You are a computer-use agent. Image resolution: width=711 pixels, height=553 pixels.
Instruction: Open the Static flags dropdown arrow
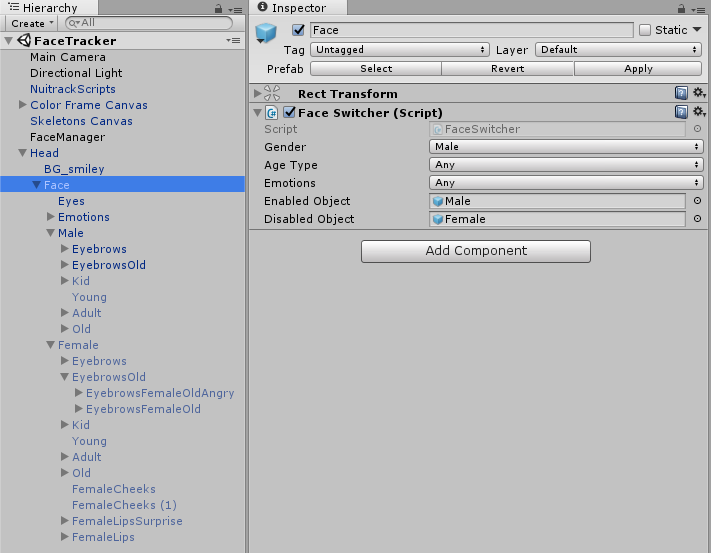click(x=697, y=29)
